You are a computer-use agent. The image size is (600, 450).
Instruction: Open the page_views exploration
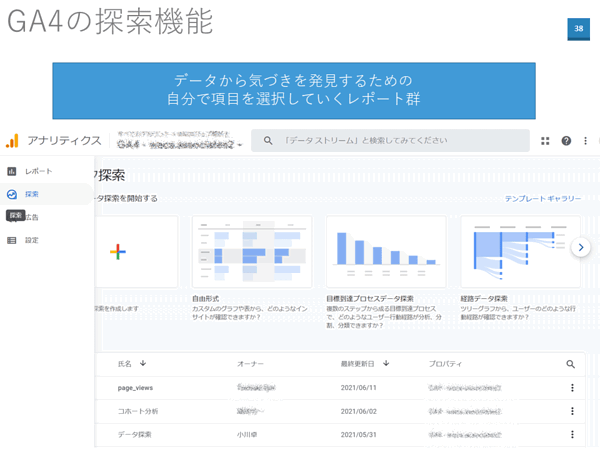coord(135,388)
